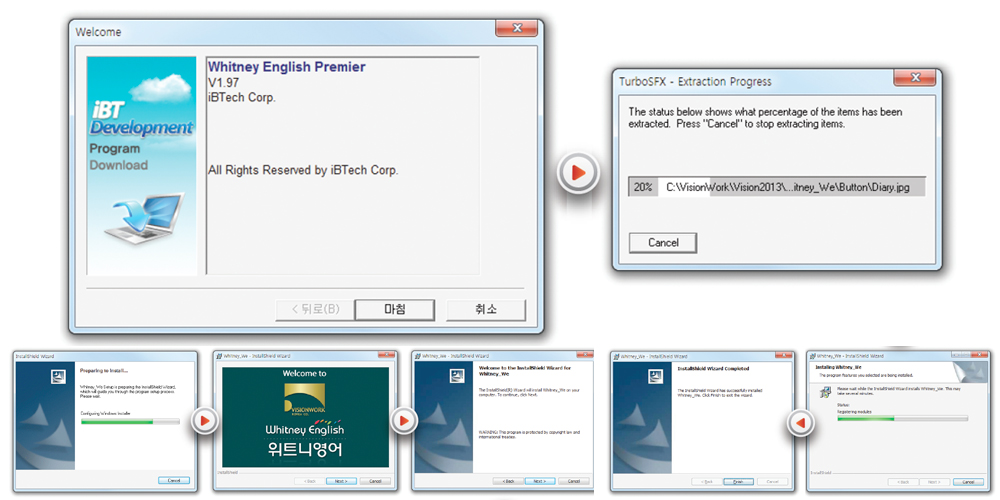Click the 20% extraction progress bar
Viewport: 1000px width, 500px height.
(x=776, y=186)
